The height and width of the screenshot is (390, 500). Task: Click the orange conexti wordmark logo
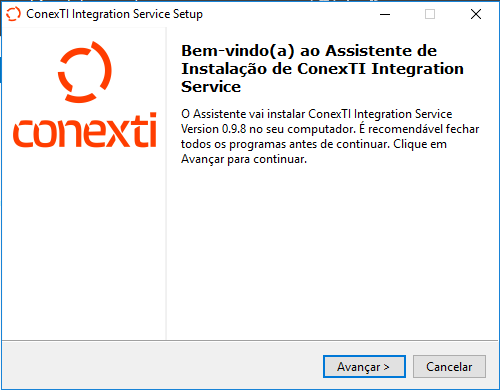85,130
